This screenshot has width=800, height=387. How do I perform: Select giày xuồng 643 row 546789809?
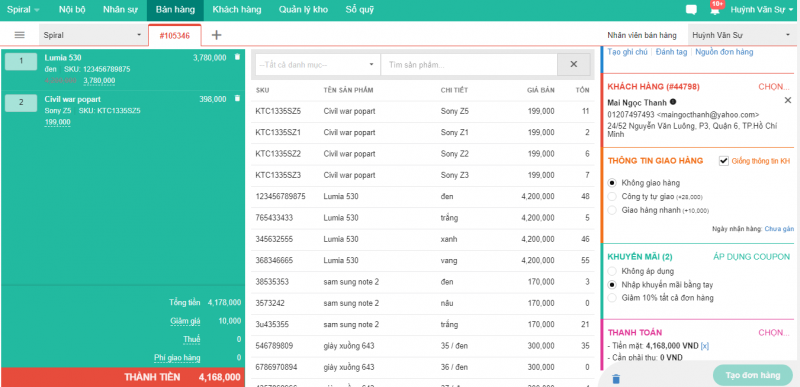(423, 346)
